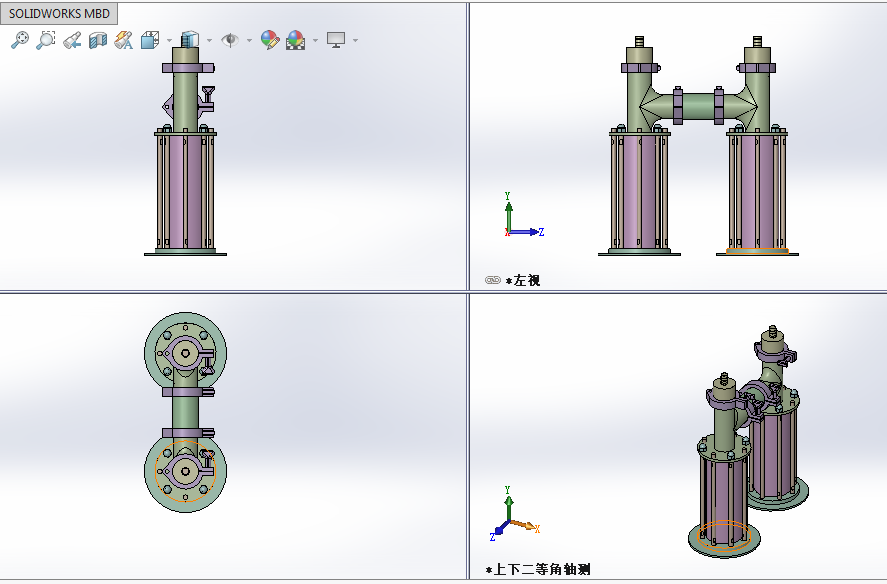Expand the Hide/Show Items dropdown arrow
The image size is (887, 584).
tap(249, 40)
